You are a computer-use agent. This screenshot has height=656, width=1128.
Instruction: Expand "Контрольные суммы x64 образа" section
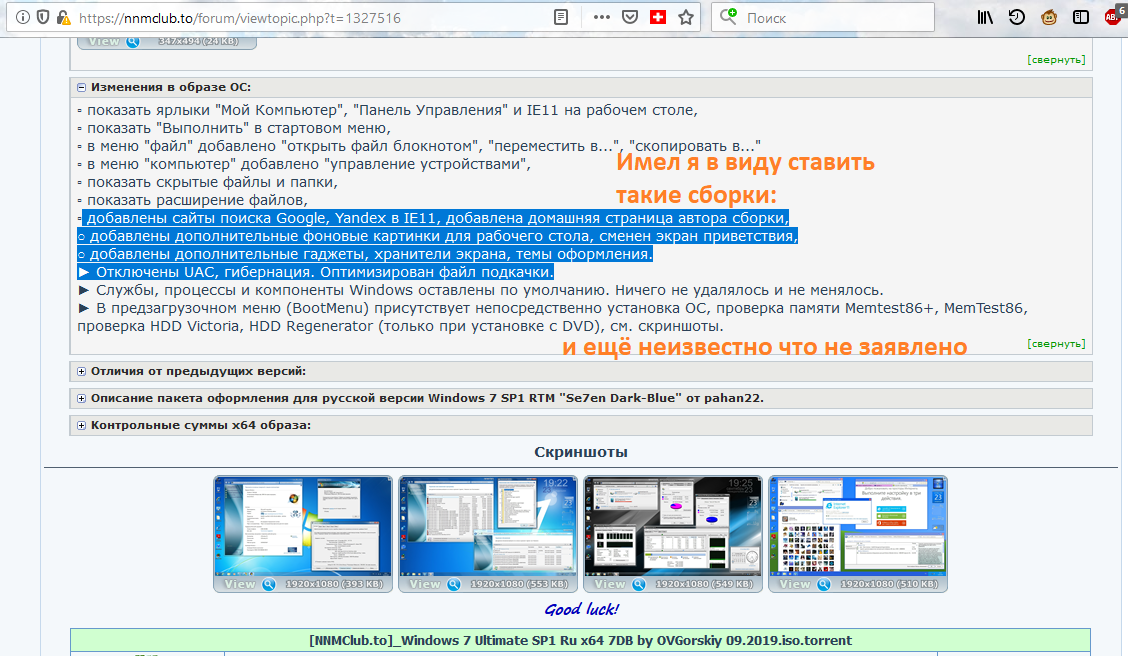[x=81, y=425]
